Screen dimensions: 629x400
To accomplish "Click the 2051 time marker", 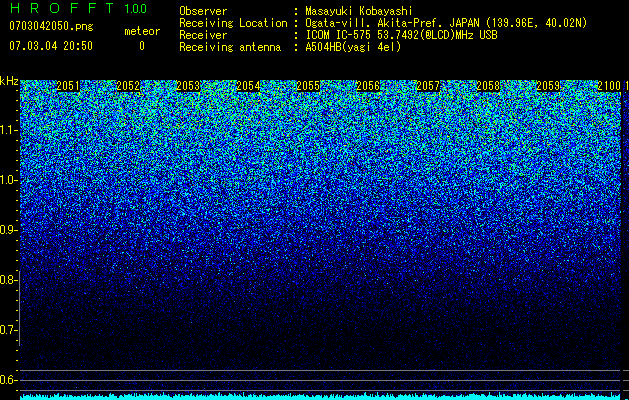I will [68, 86].
